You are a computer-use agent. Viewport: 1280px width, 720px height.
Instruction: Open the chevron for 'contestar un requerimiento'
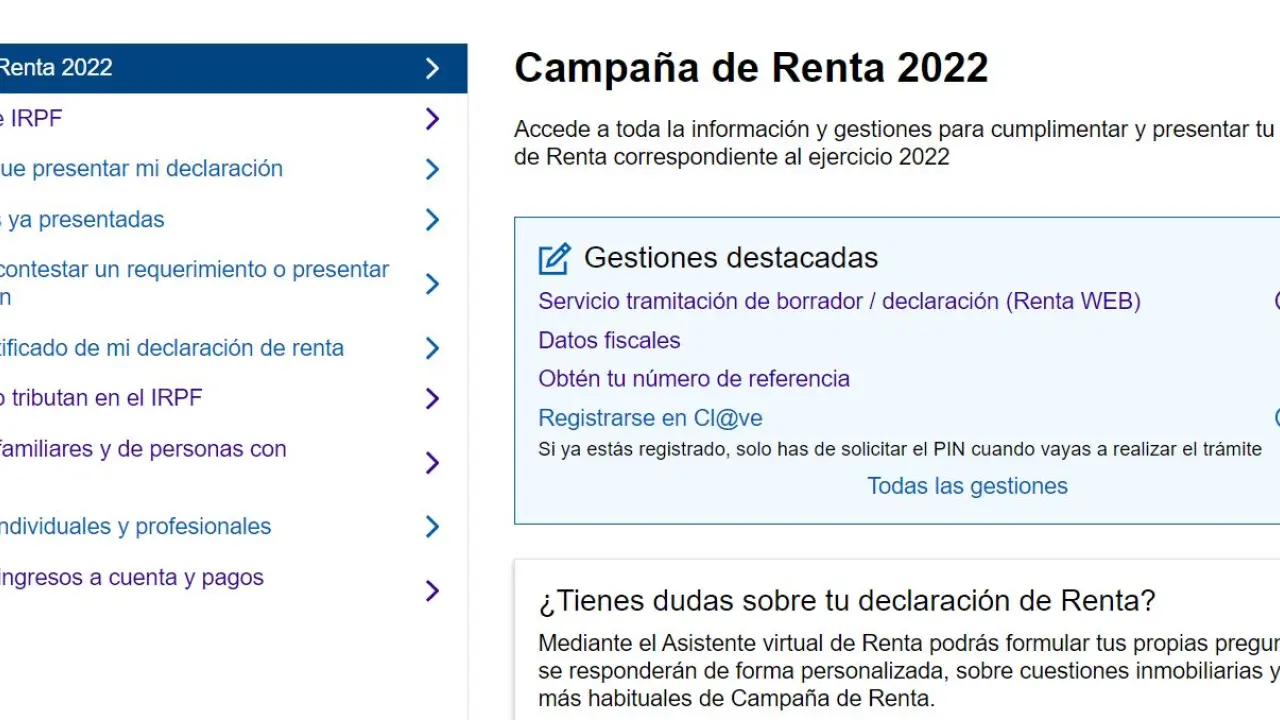click(x=432, y=284)
